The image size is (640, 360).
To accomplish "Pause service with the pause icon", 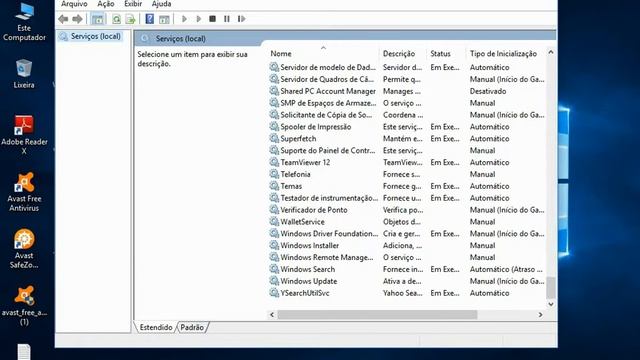I will tap(227, 19).
